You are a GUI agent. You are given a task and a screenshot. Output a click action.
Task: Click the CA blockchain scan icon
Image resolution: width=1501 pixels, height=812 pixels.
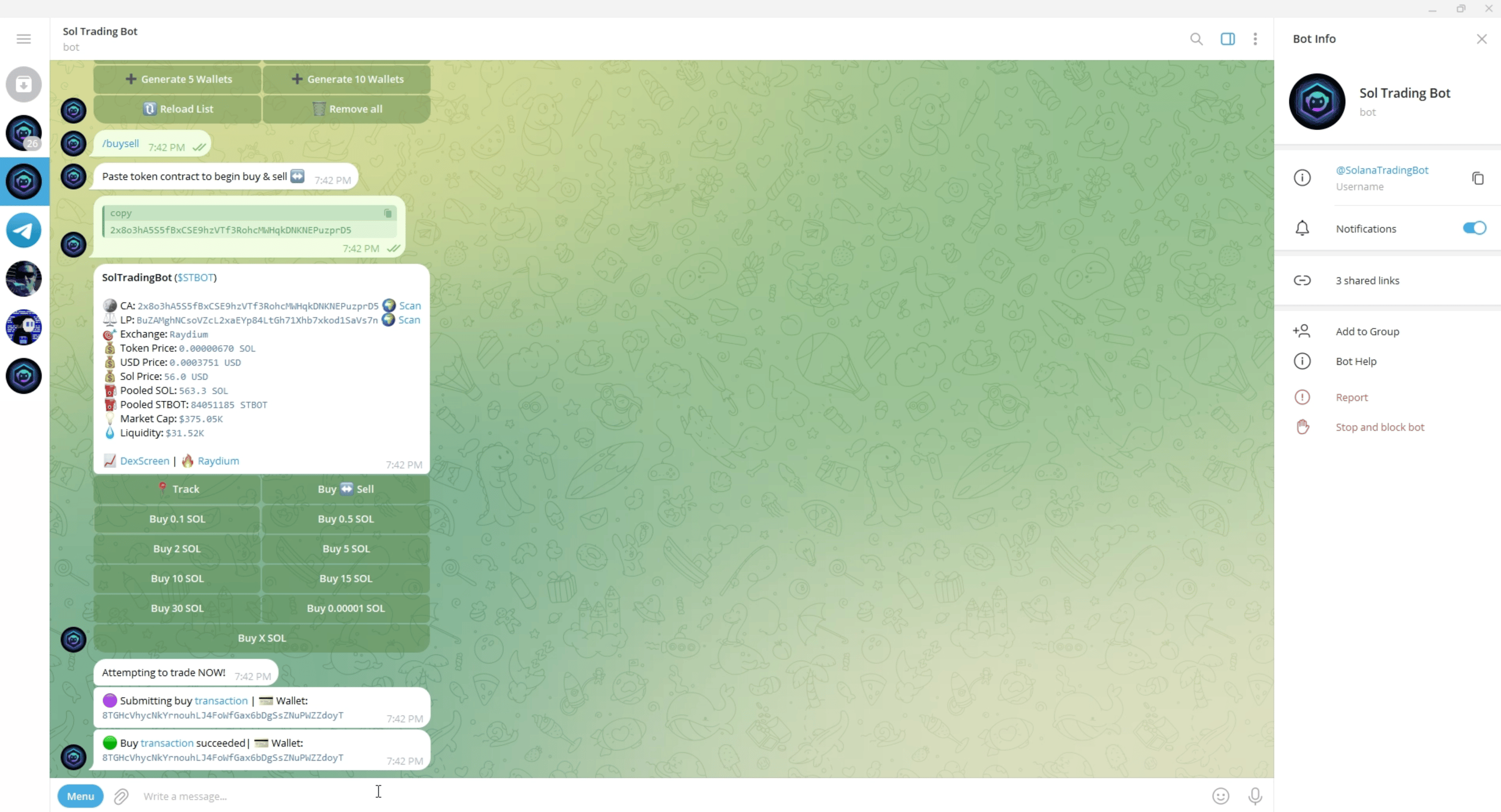(389, 305)
